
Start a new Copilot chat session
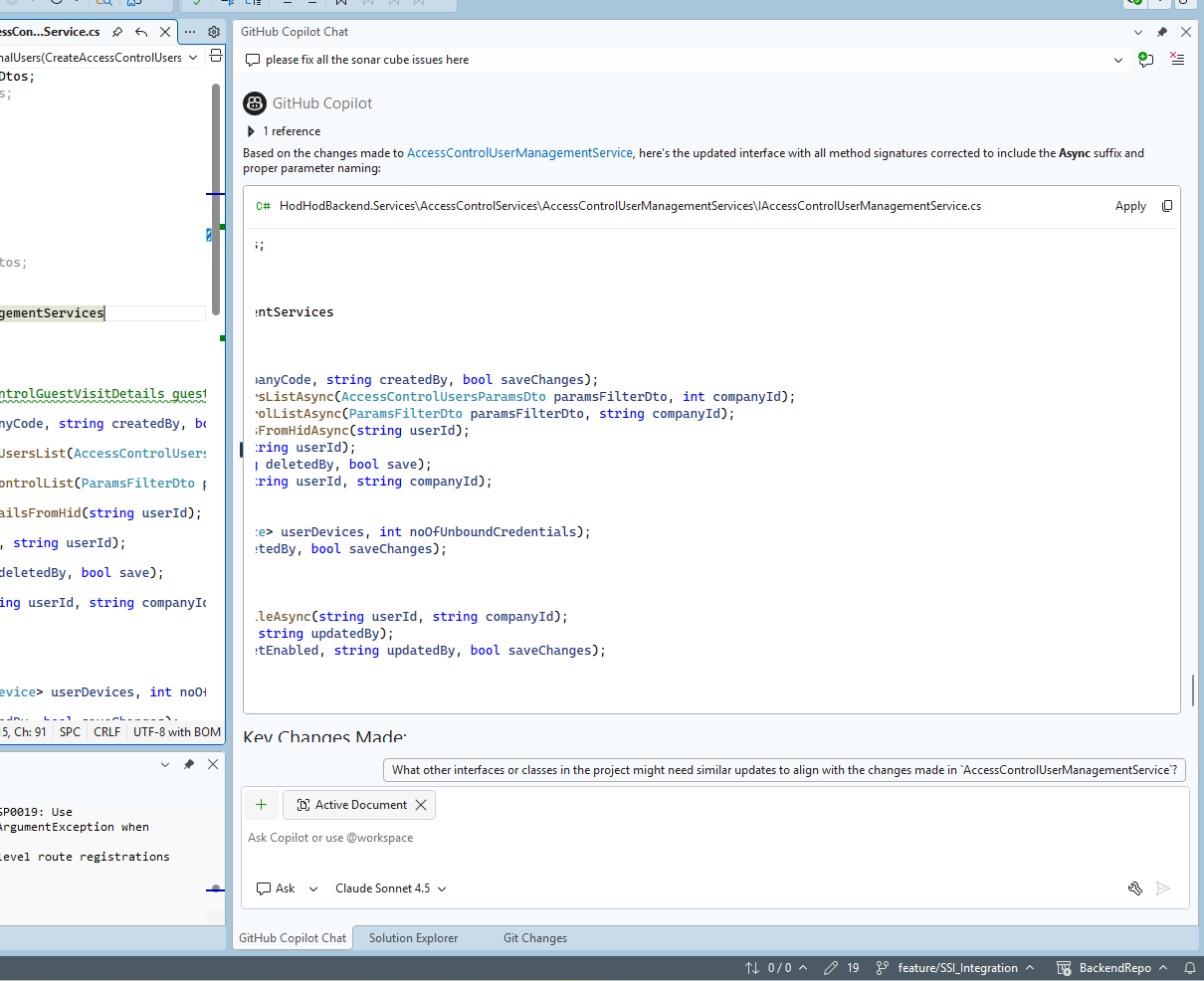(1145, 60)
